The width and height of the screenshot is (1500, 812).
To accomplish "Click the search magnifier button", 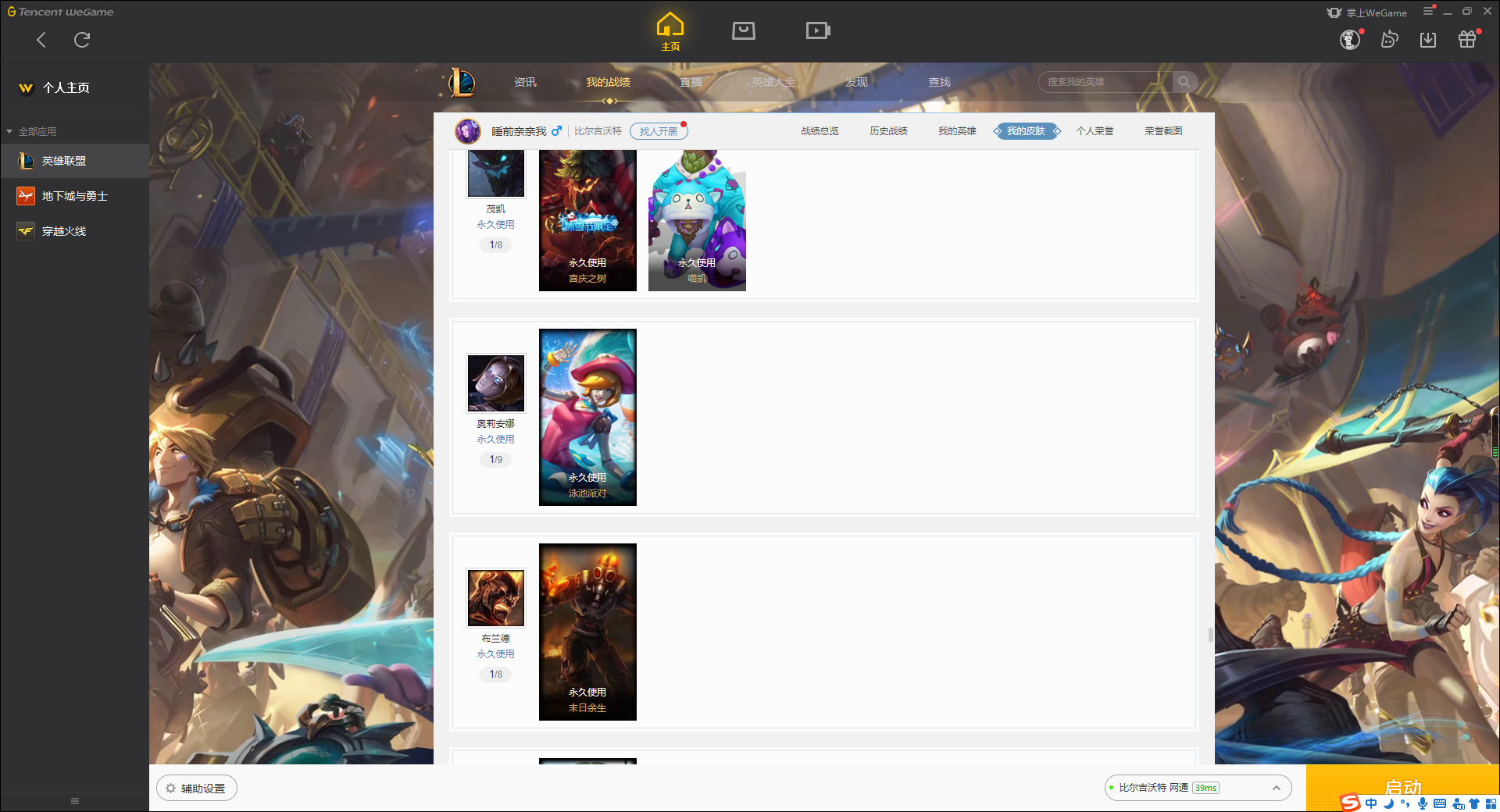I will (x=1184, y=82).
